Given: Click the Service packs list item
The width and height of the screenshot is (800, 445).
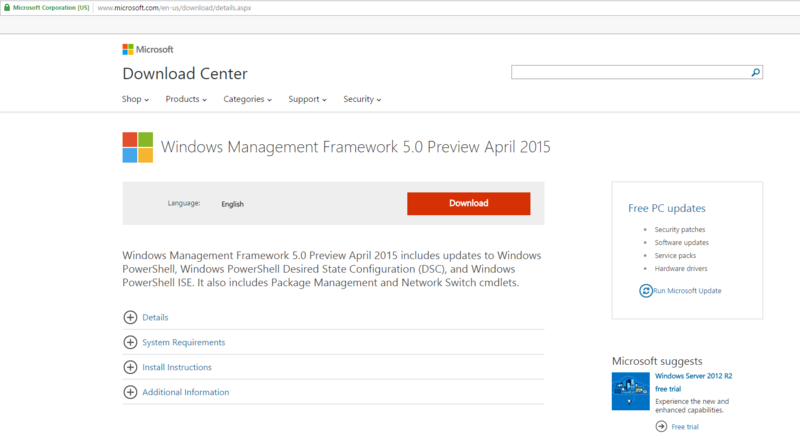Looking at the screenshot, I should [675, 256].
